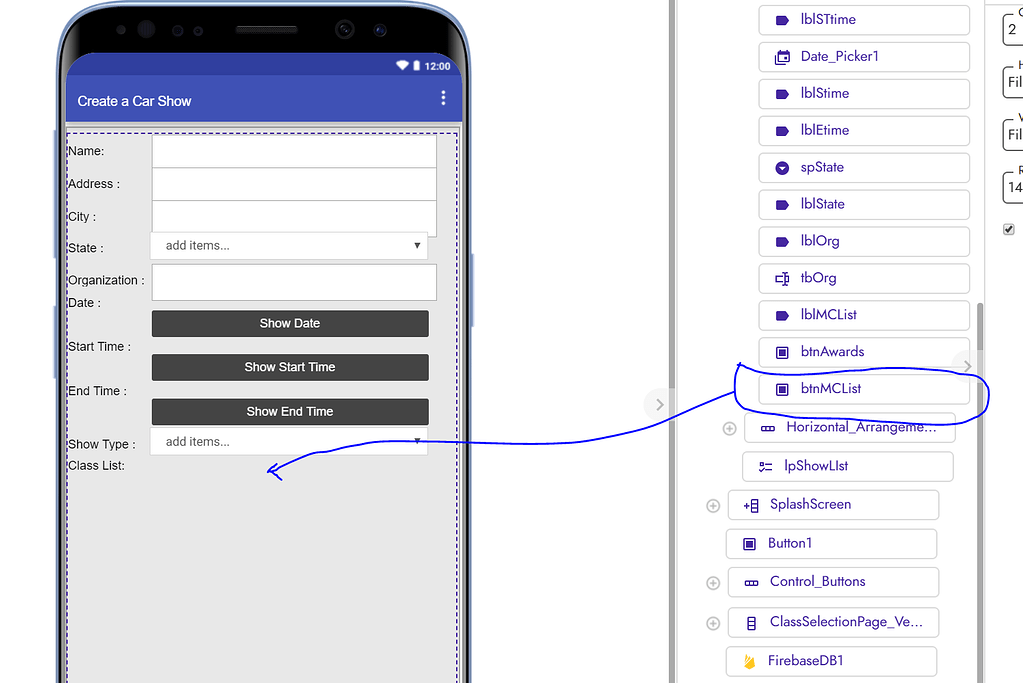Click the button icon beside Button1

(x=749, y=544)
